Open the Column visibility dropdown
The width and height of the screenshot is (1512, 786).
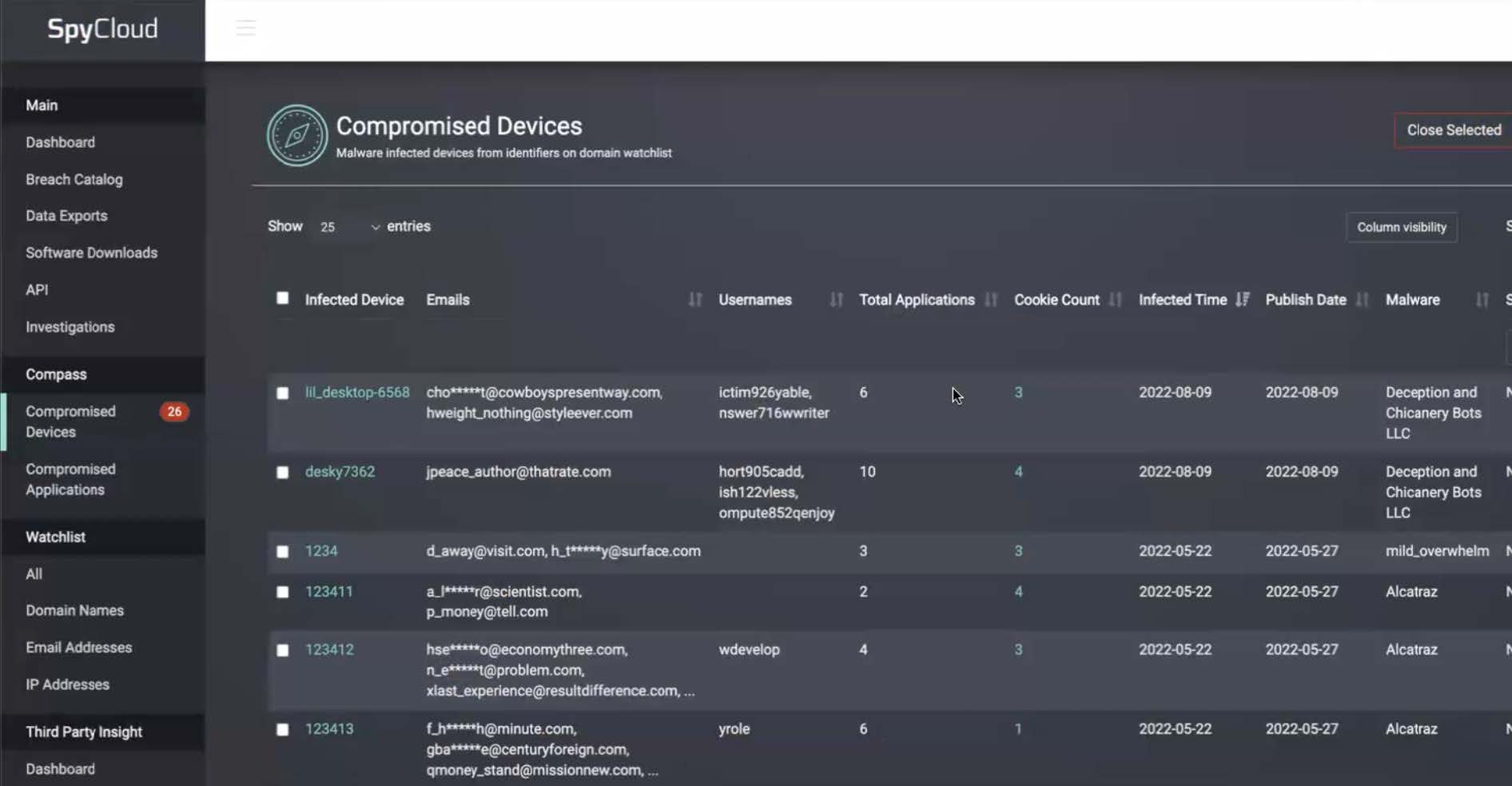1401,227
